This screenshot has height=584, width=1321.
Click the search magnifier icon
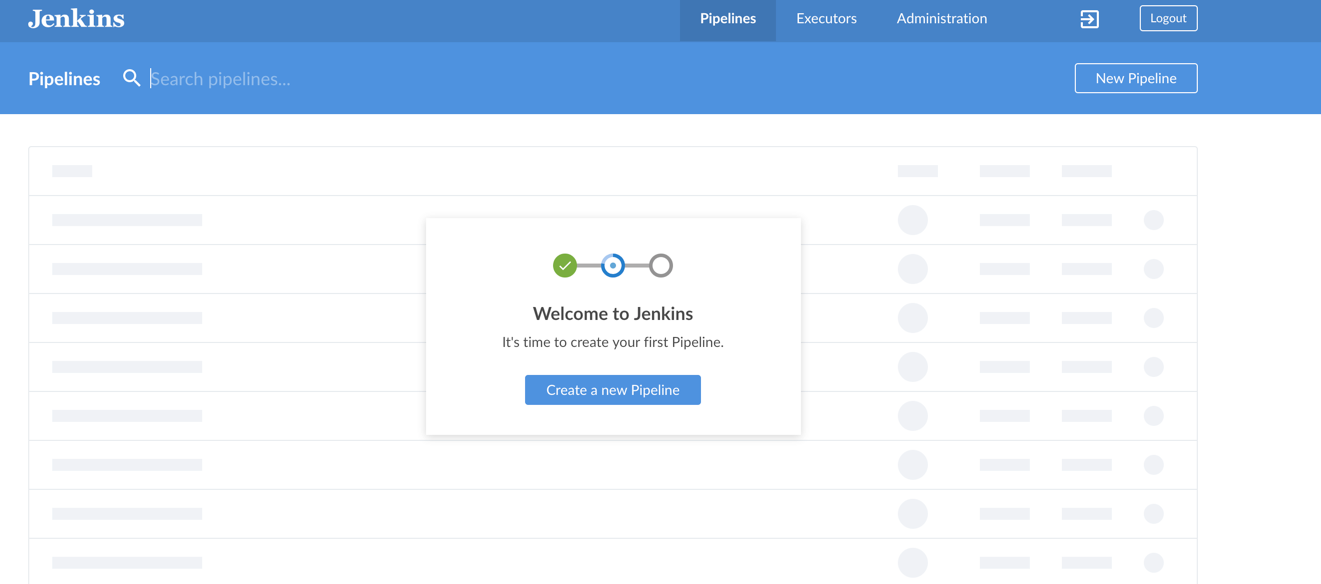pyautogui.click(x=131, y=78)
